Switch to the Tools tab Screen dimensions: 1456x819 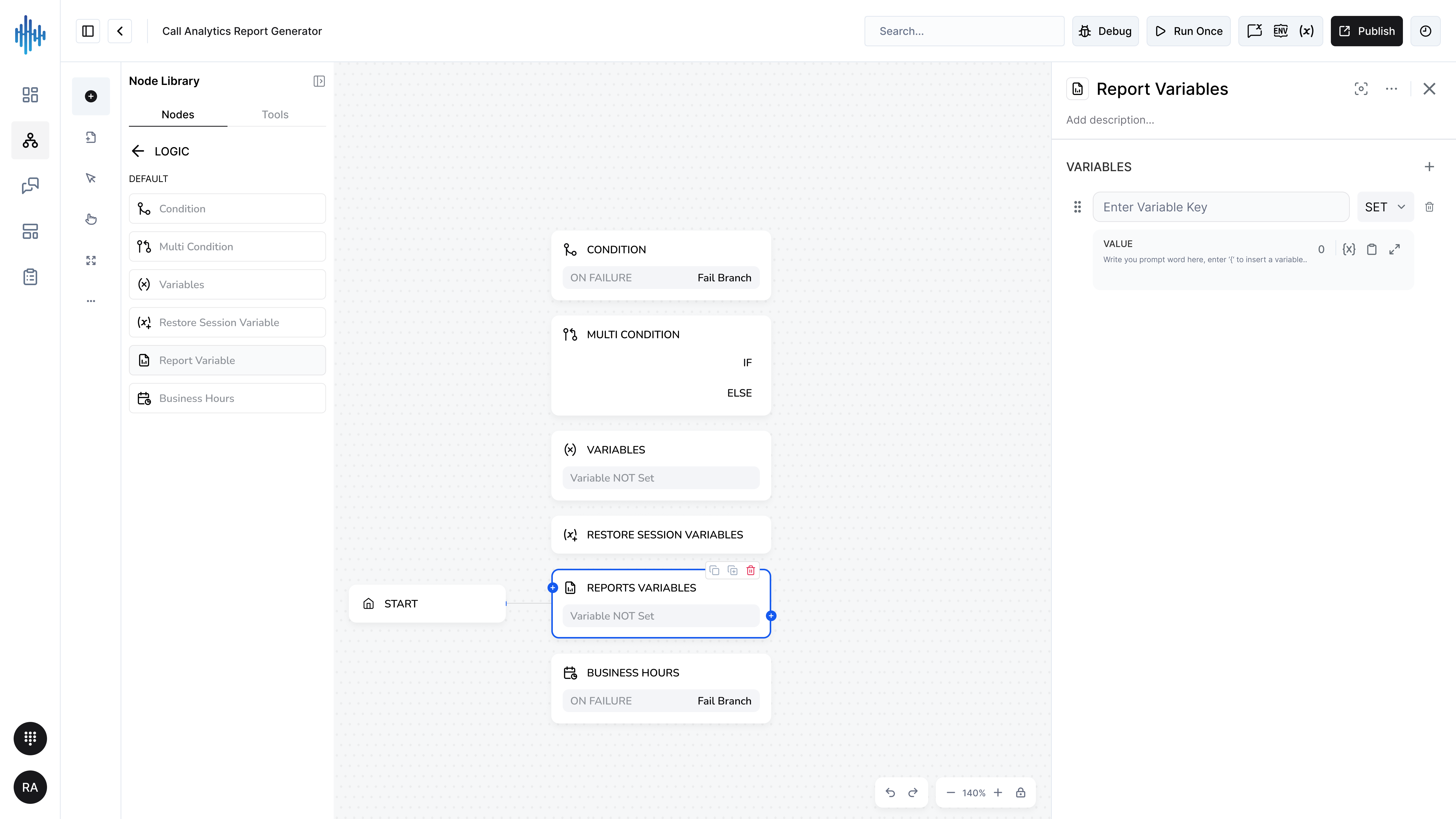275,115
